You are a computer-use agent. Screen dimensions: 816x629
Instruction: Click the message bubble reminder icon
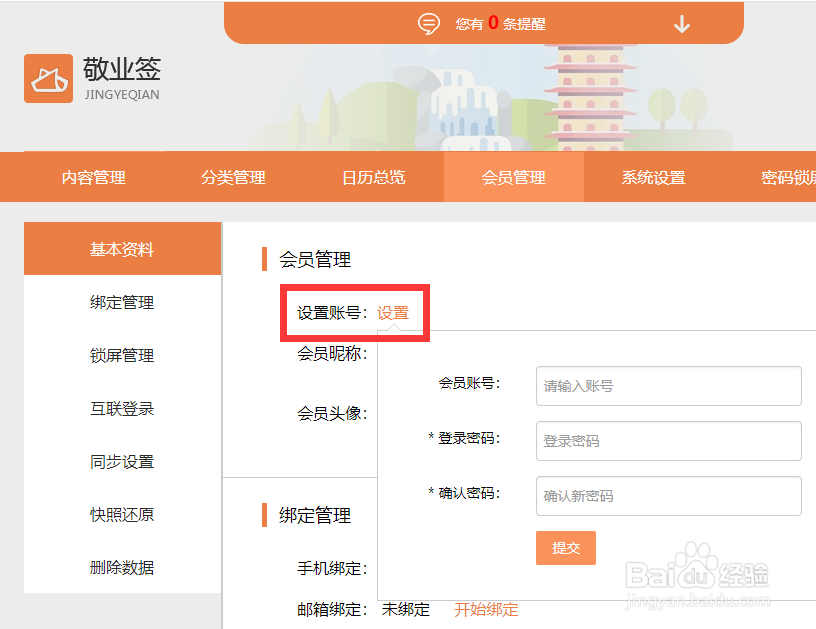[x=429, y=23]
